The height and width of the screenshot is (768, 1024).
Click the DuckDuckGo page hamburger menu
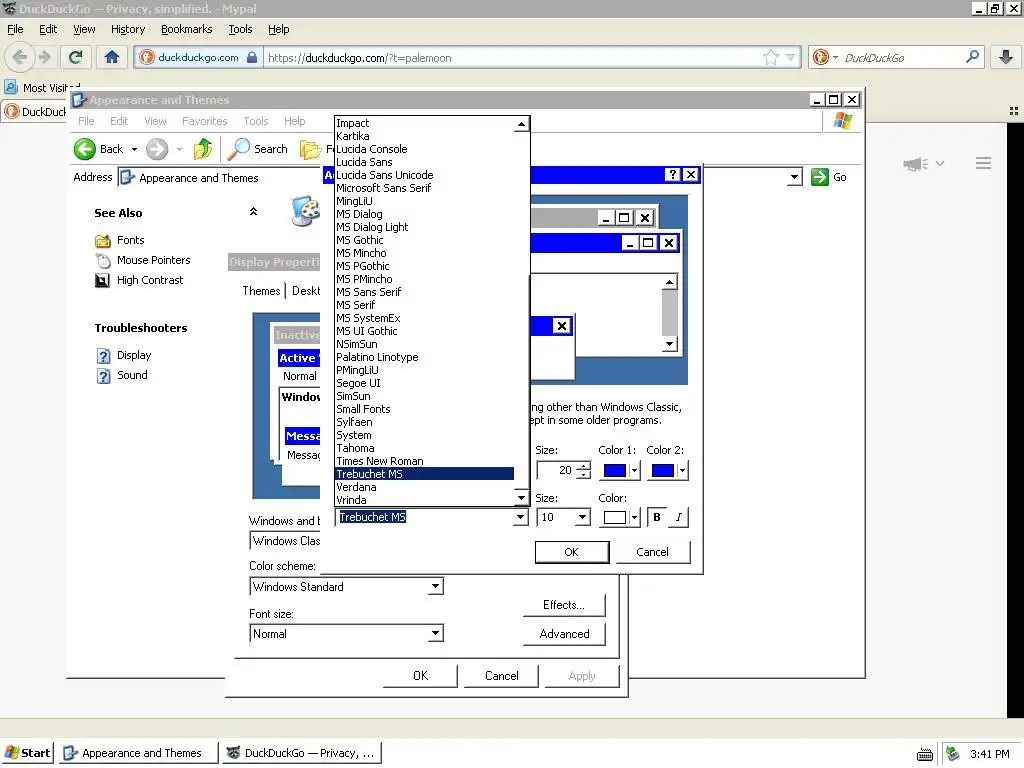pyautogui.click(x=984, y=163)
